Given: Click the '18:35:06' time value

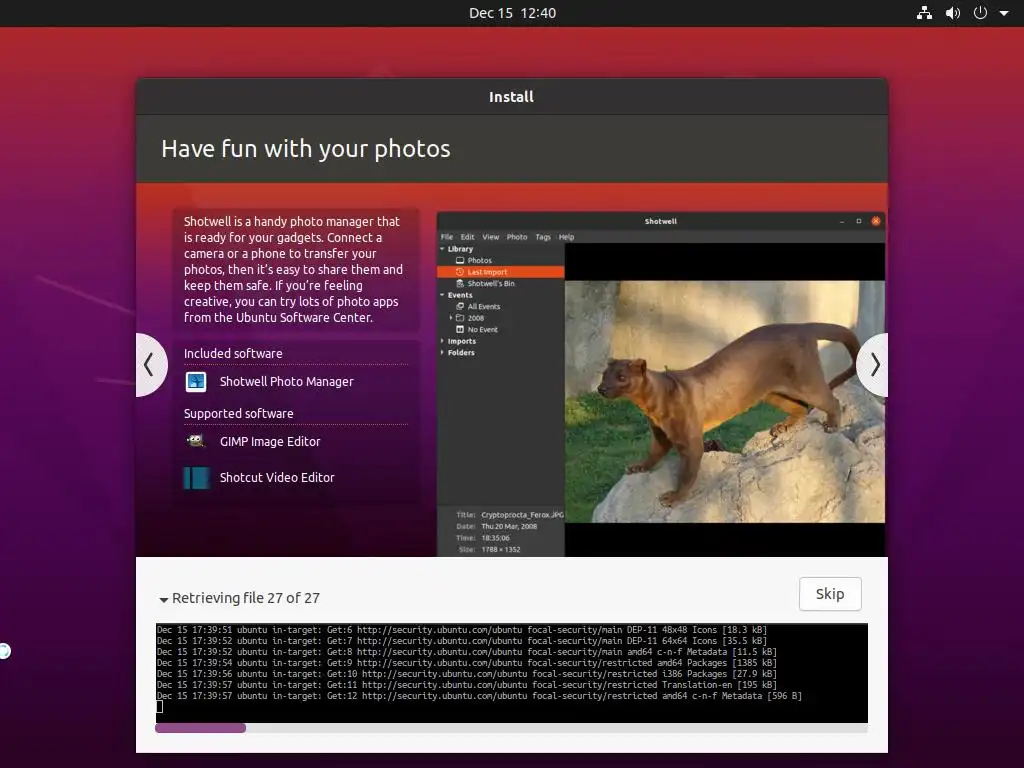Looking at the screenshot, I should pyautogui.click(x=495, y=538).
